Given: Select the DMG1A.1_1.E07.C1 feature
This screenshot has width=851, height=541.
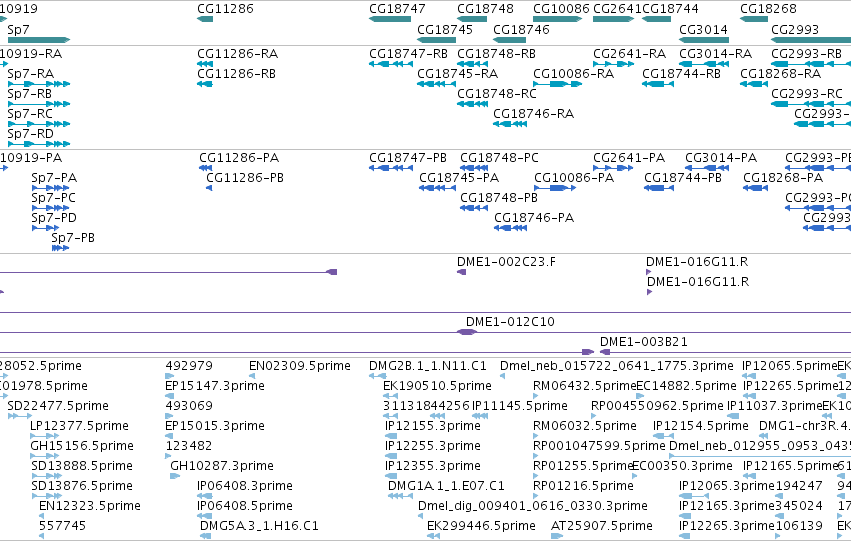Looking at the screenshot, I should click(446, 486).
